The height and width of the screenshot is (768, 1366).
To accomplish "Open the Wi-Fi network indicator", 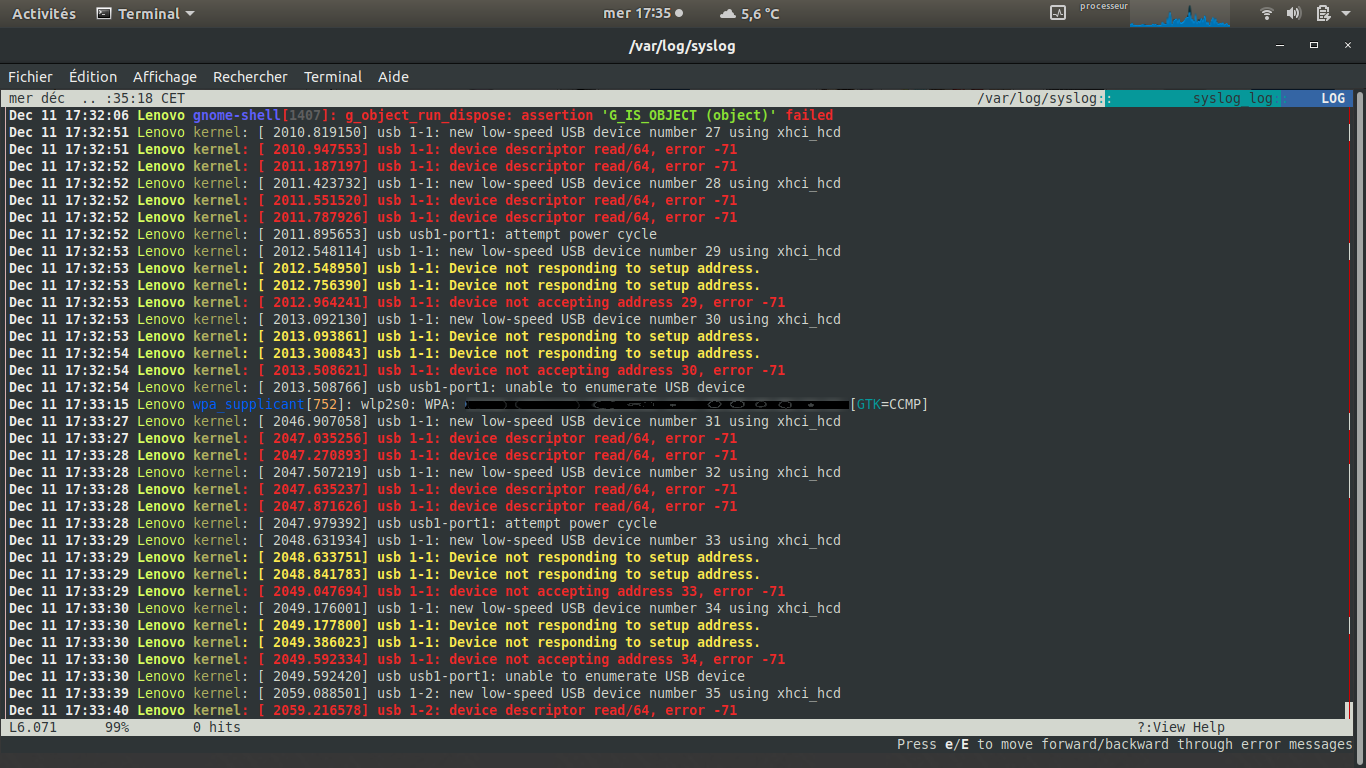I will coord(1267,13).
